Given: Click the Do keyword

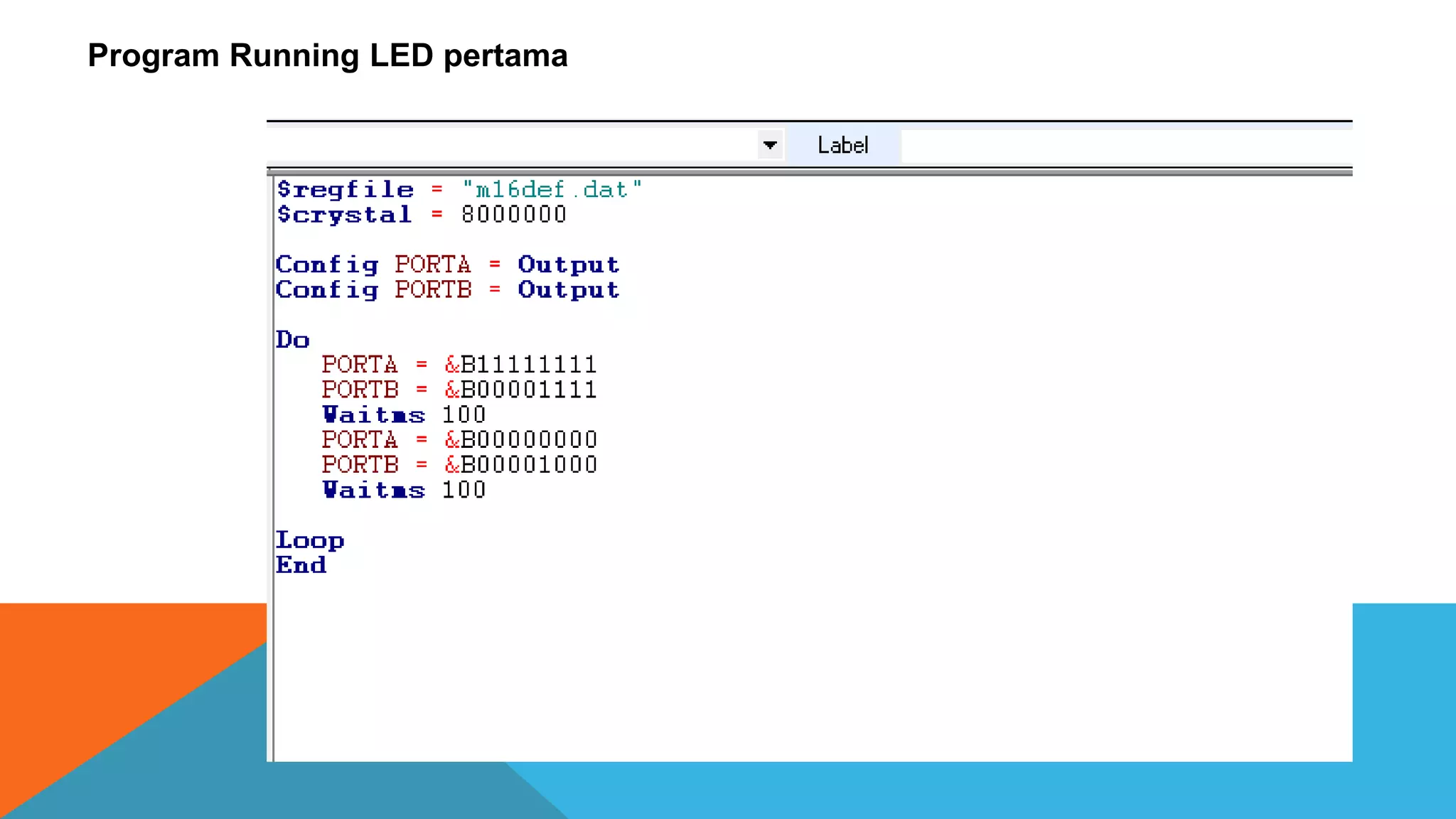Looking at the screenshot, I should [293, 340].
